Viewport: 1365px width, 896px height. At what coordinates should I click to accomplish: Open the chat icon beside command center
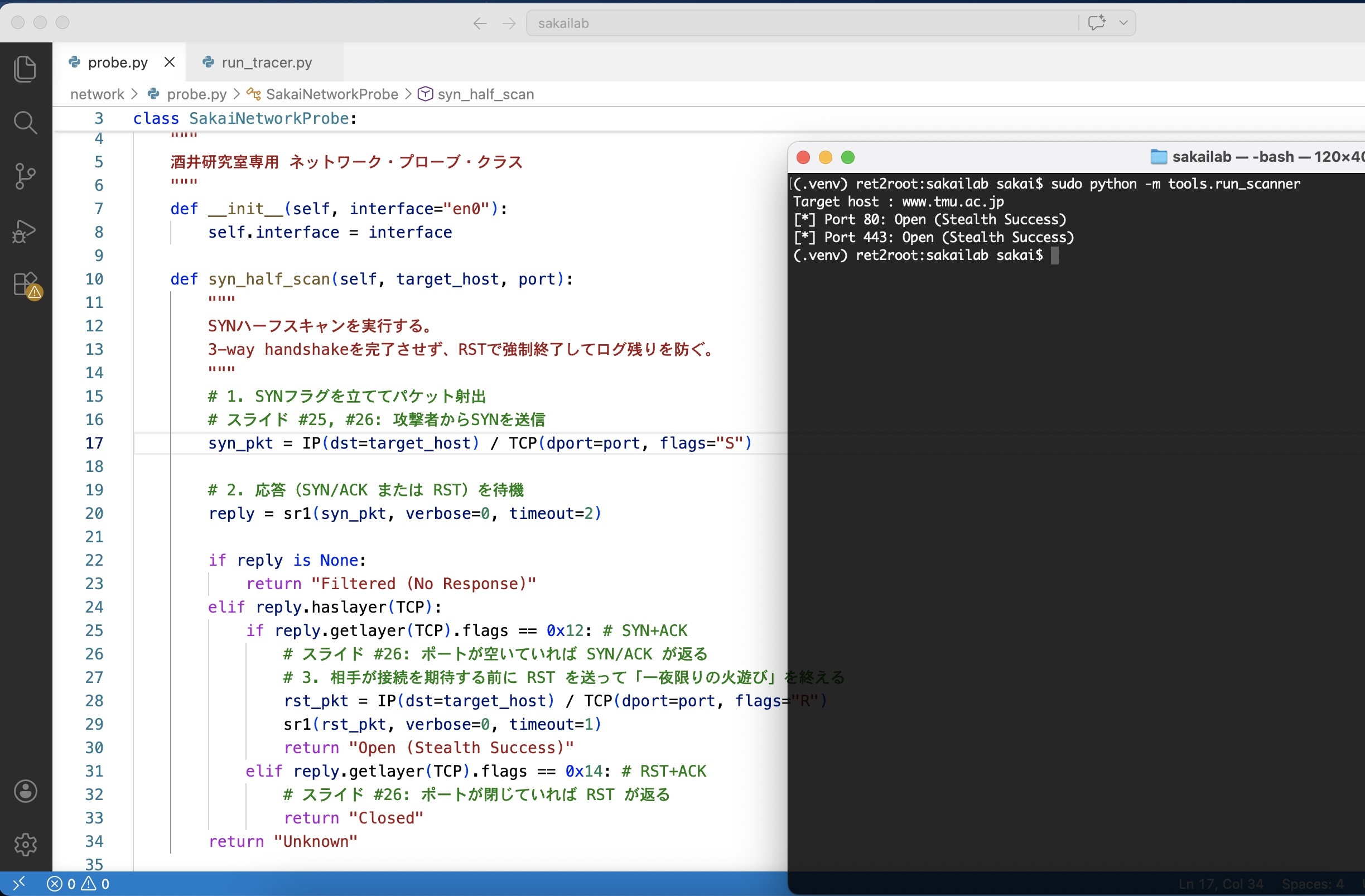click(1096, 23)
